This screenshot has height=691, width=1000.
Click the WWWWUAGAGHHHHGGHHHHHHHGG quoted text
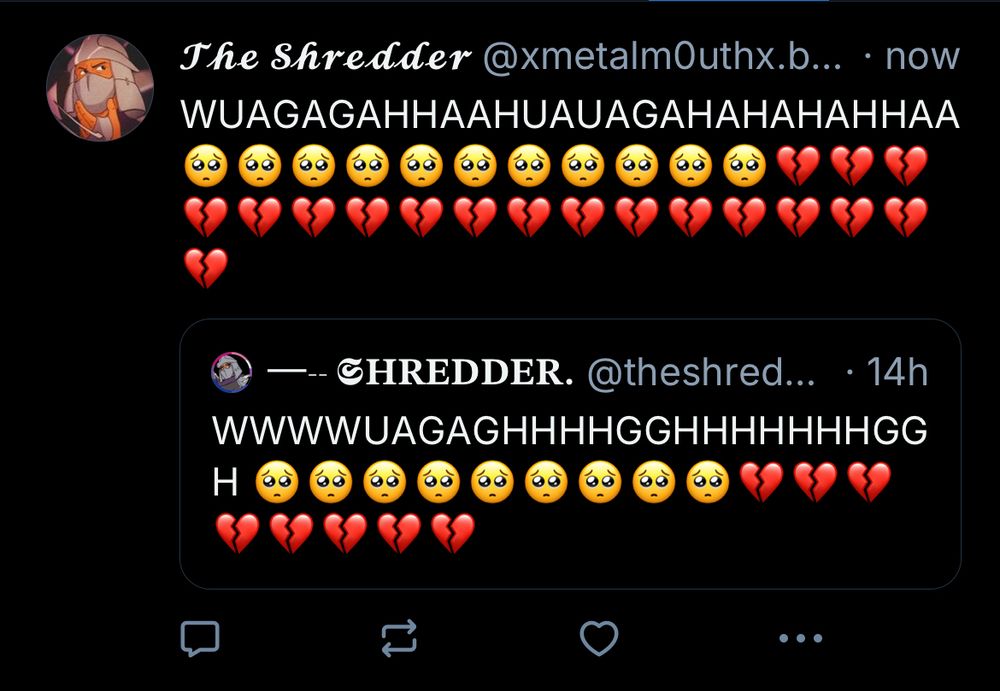point(570,431)
